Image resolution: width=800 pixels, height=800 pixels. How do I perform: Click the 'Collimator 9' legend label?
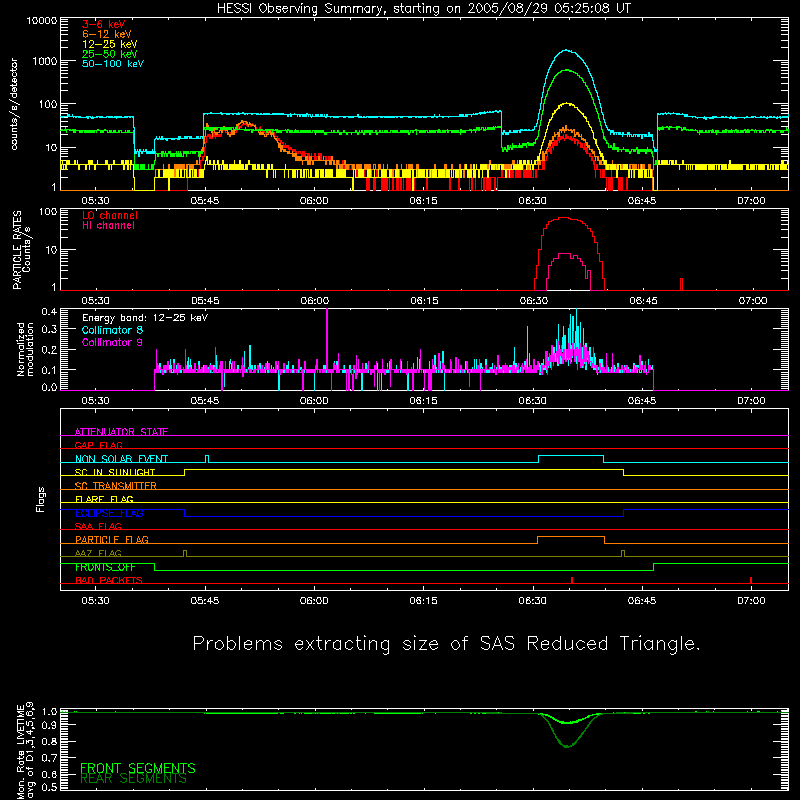pos(112,342)
